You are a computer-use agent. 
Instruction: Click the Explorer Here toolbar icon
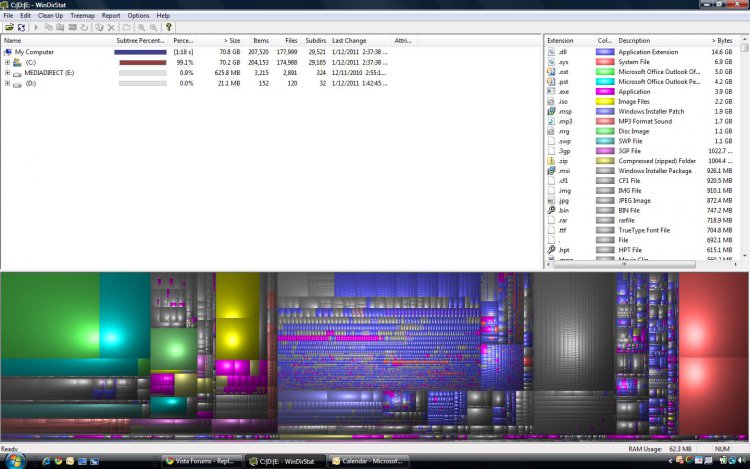[60, 28]
